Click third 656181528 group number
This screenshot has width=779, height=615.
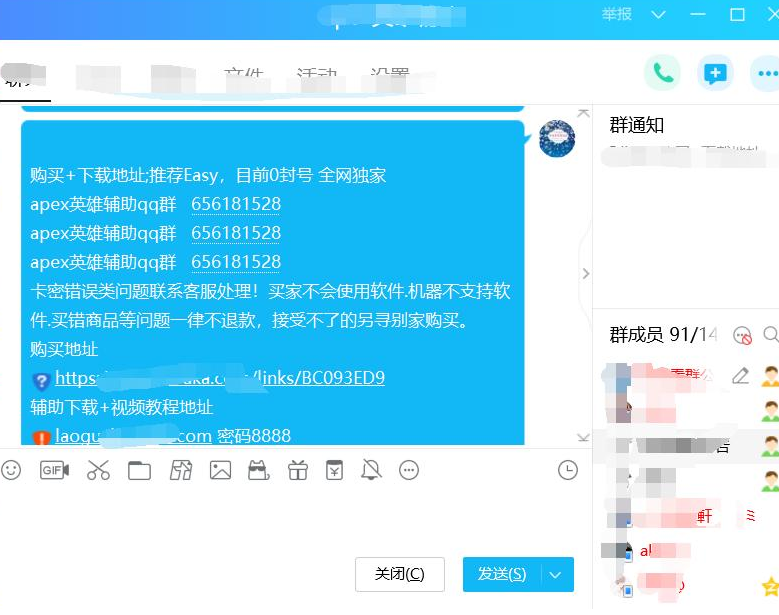click(236, 262)
